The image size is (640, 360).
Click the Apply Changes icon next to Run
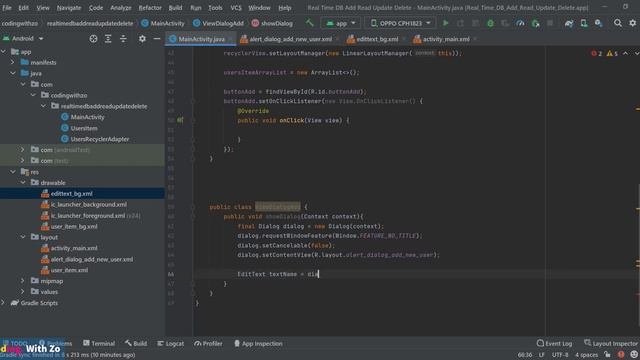click(460, 23)
